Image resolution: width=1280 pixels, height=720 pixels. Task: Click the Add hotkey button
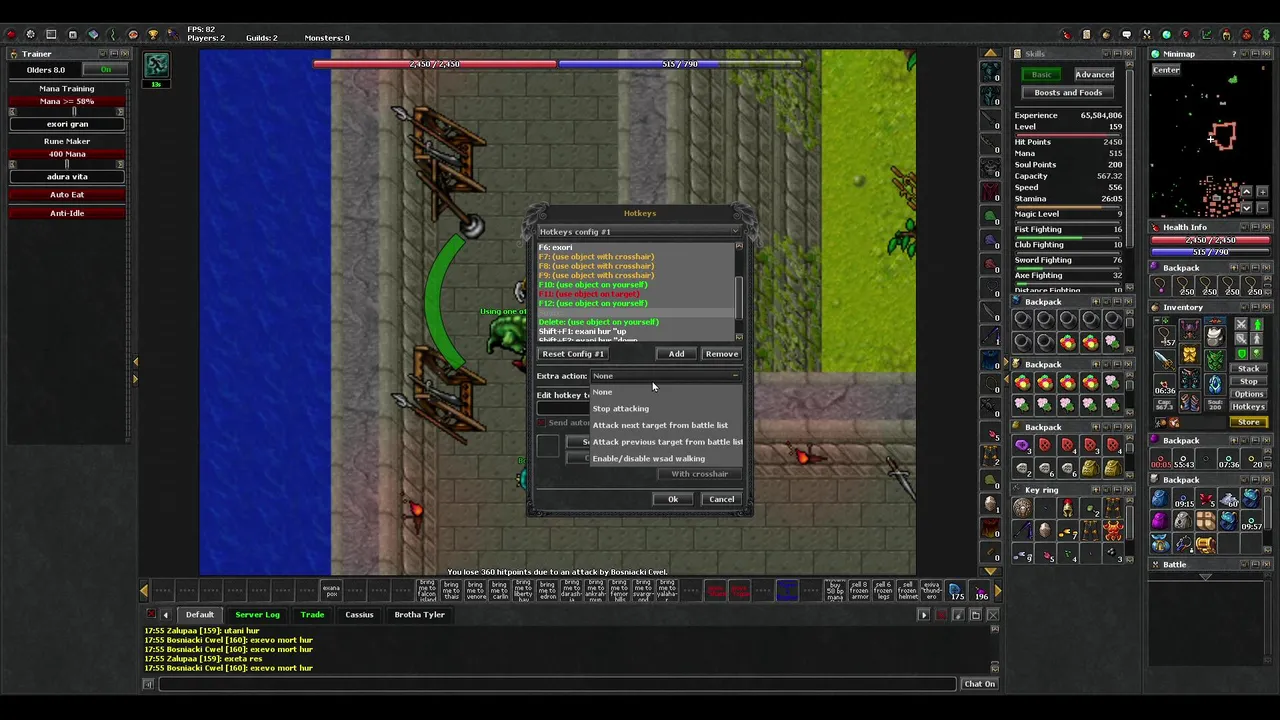coord(676,354)
